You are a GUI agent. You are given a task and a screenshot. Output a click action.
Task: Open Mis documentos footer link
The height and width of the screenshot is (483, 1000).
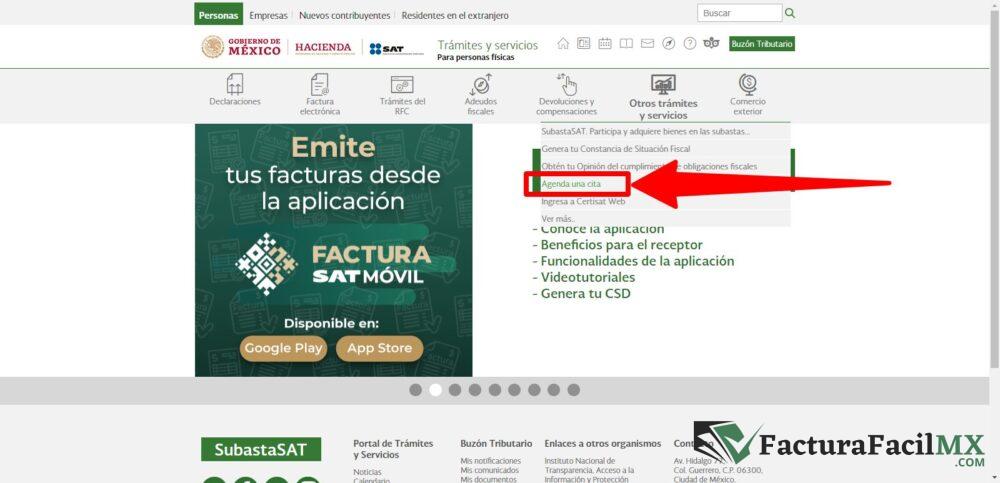coord(489,479)
